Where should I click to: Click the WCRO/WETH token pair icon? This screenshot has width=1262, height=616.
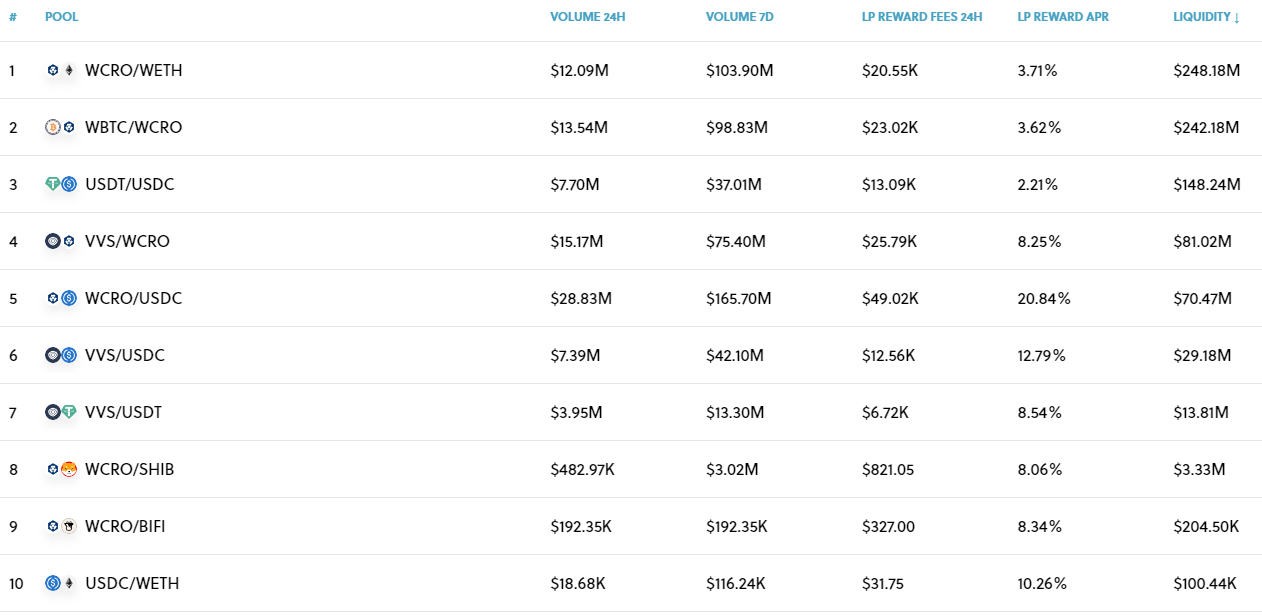pos(61,70)
